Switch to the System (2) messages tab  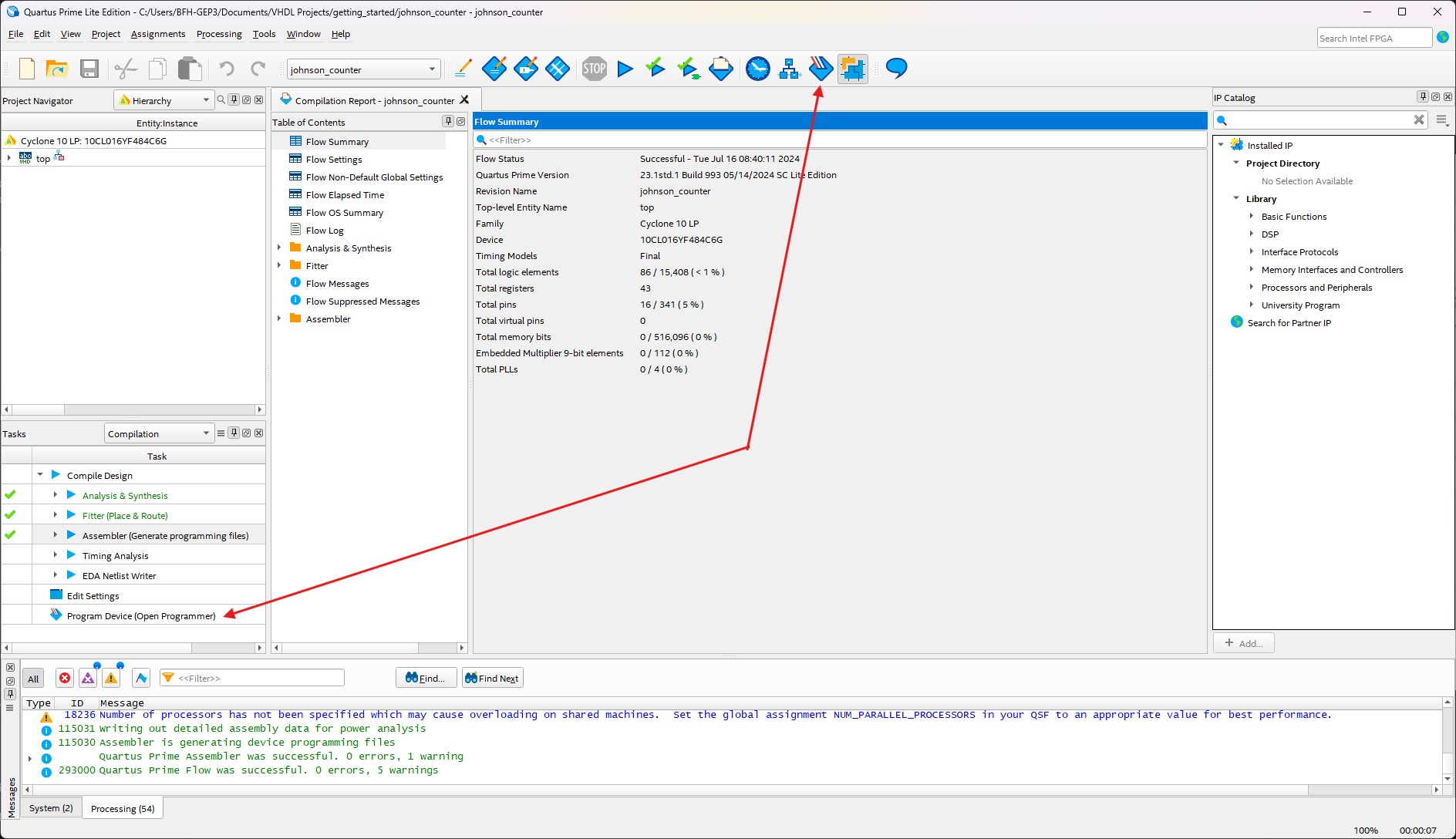[x=51, y=808]
